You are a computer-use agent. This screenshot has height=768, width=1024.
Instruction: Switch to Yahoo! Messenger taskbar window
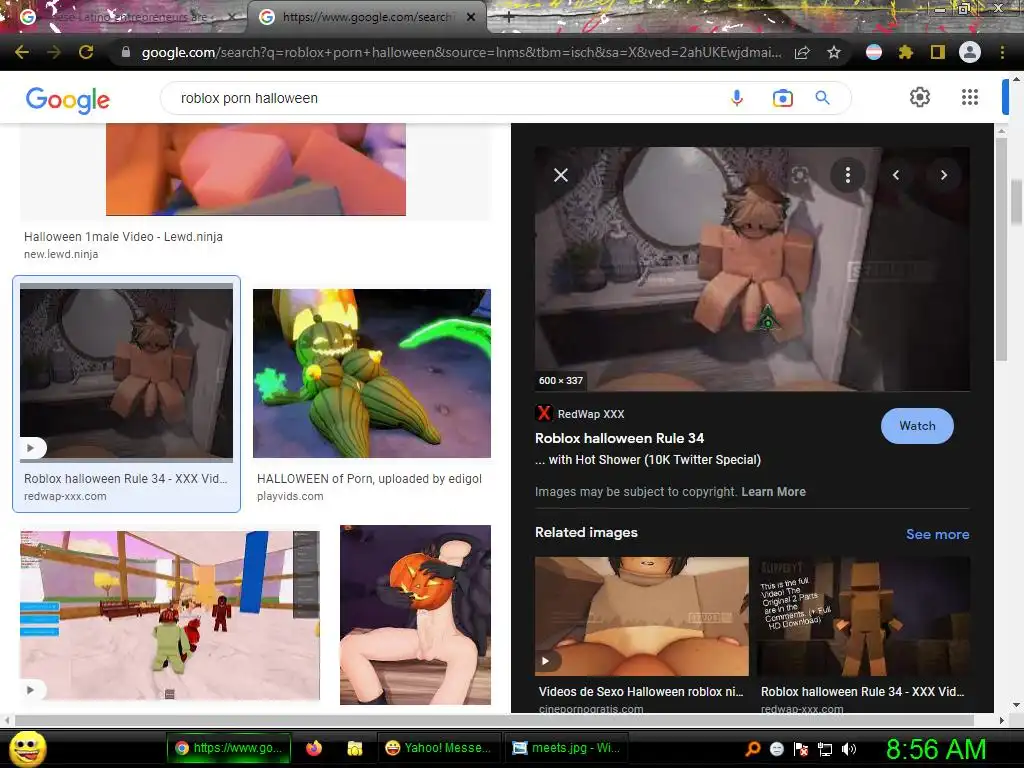tap(438, 748)
